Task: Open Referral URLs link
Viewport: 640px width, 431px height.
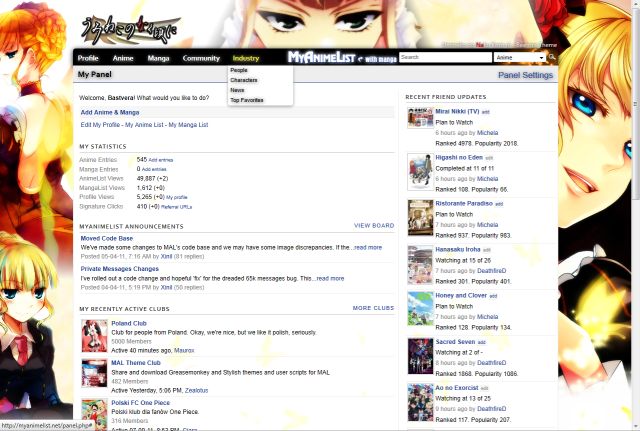Action: 176,207
